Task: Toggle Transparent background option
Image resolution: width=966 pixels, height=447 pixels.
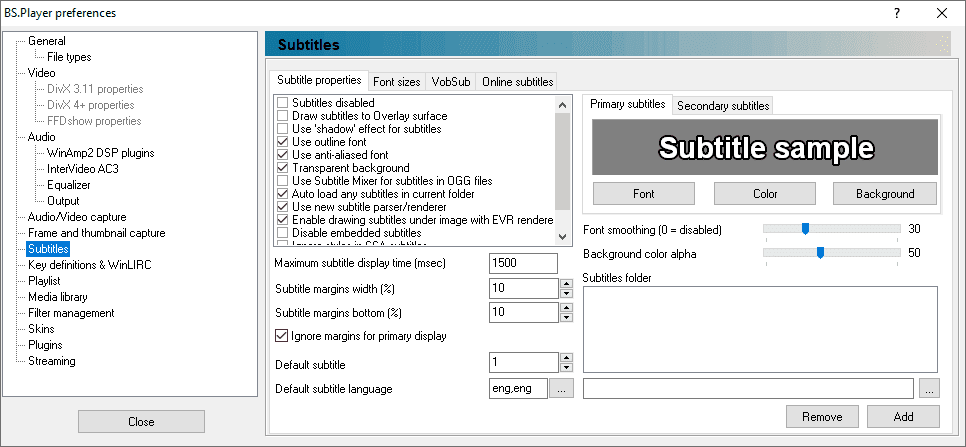Action: click(x=283, y=167)
